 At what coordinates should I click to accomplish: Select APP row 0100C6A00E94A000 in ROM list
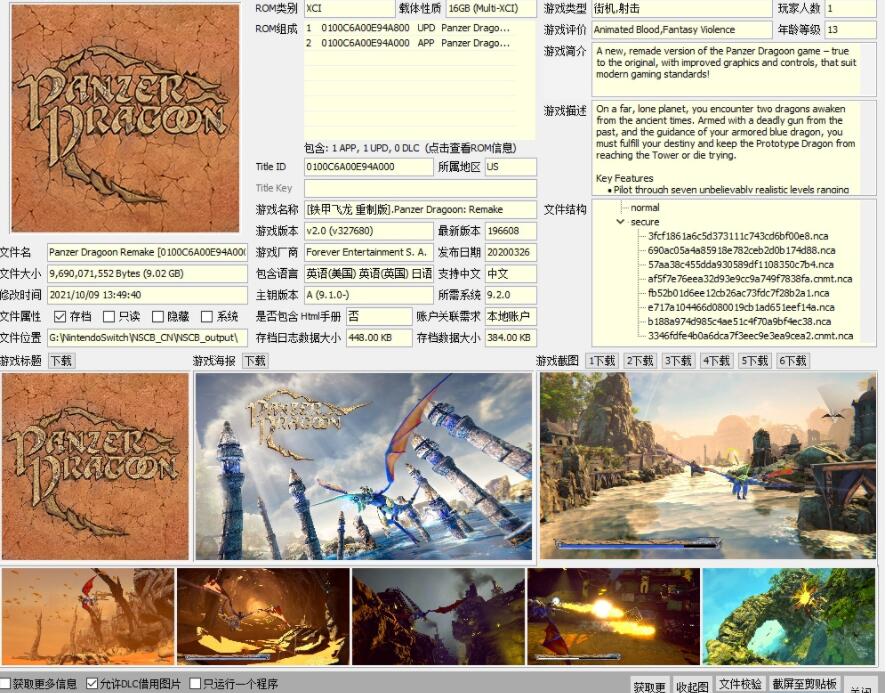(408, 43)
